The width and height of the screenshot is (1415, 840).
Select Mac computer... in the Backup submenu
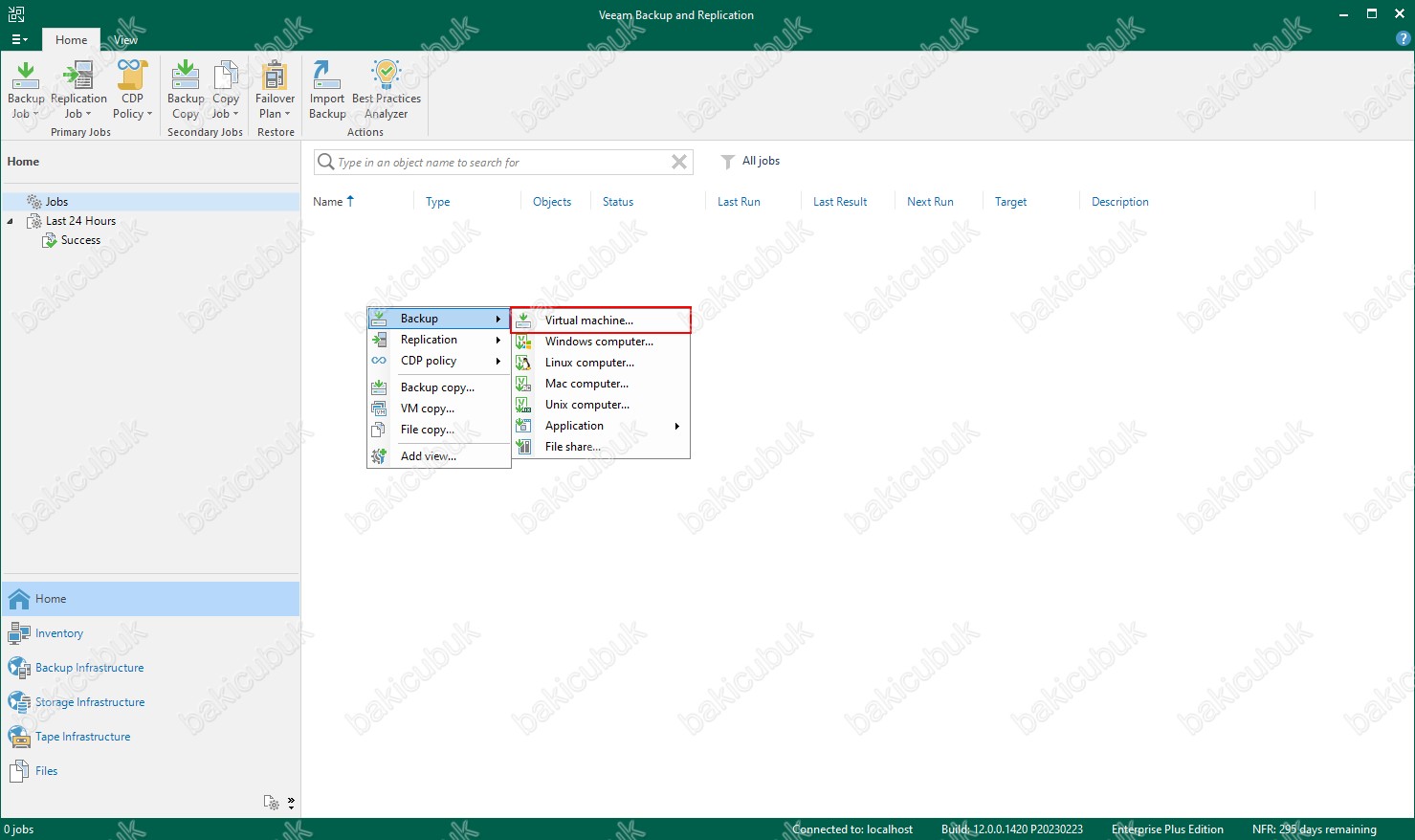pos(601,384)
